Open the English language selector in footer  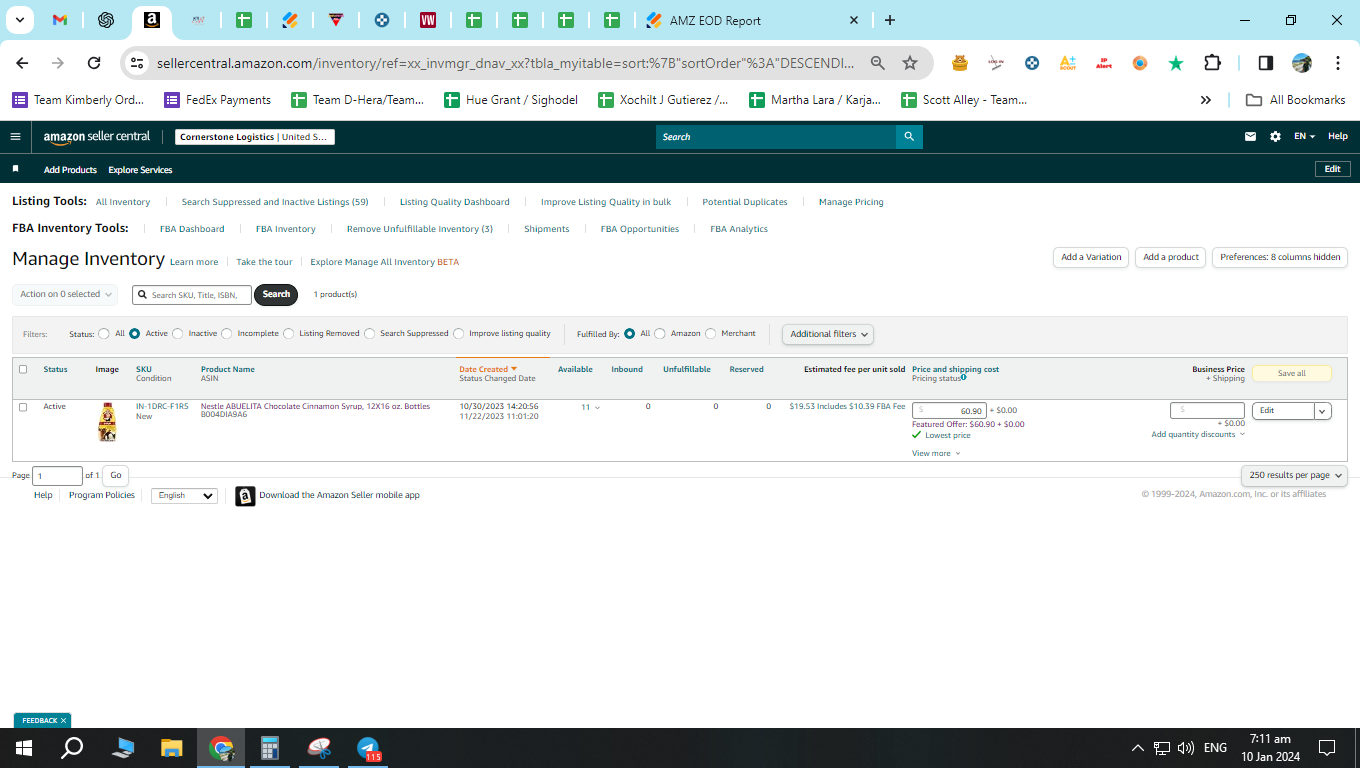(x=184, y=496)
